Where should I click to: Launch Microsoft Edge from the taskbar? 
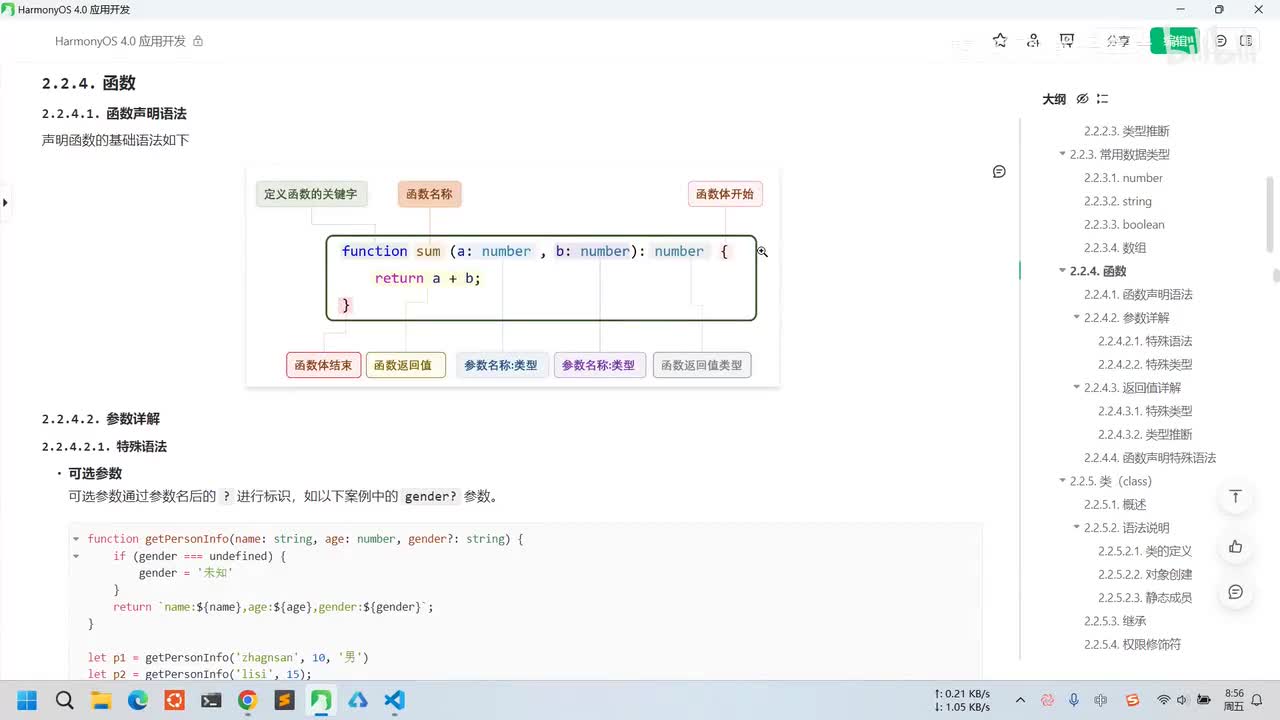138,700
